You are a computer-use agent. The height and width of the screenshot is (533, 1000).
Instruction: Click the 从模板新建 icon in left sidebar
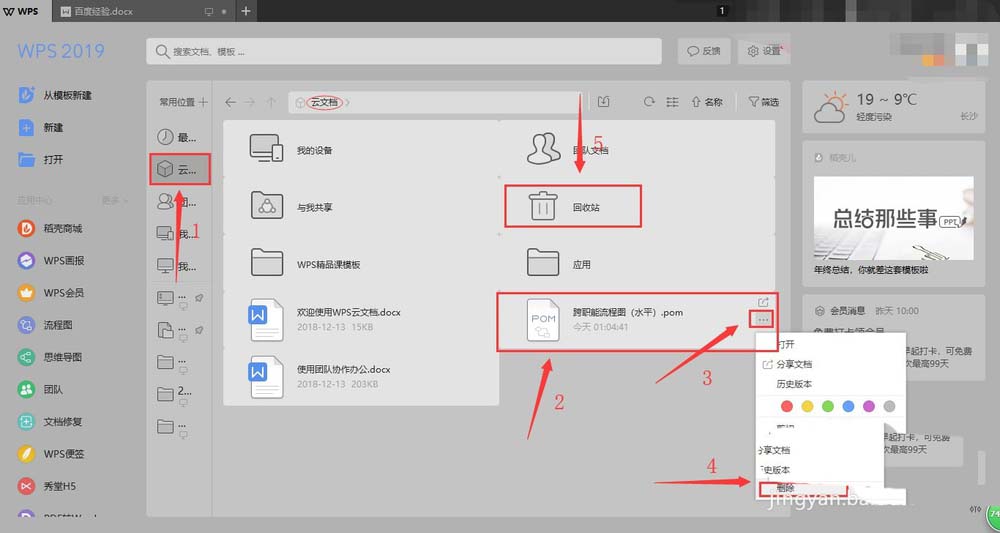point(26,95)
